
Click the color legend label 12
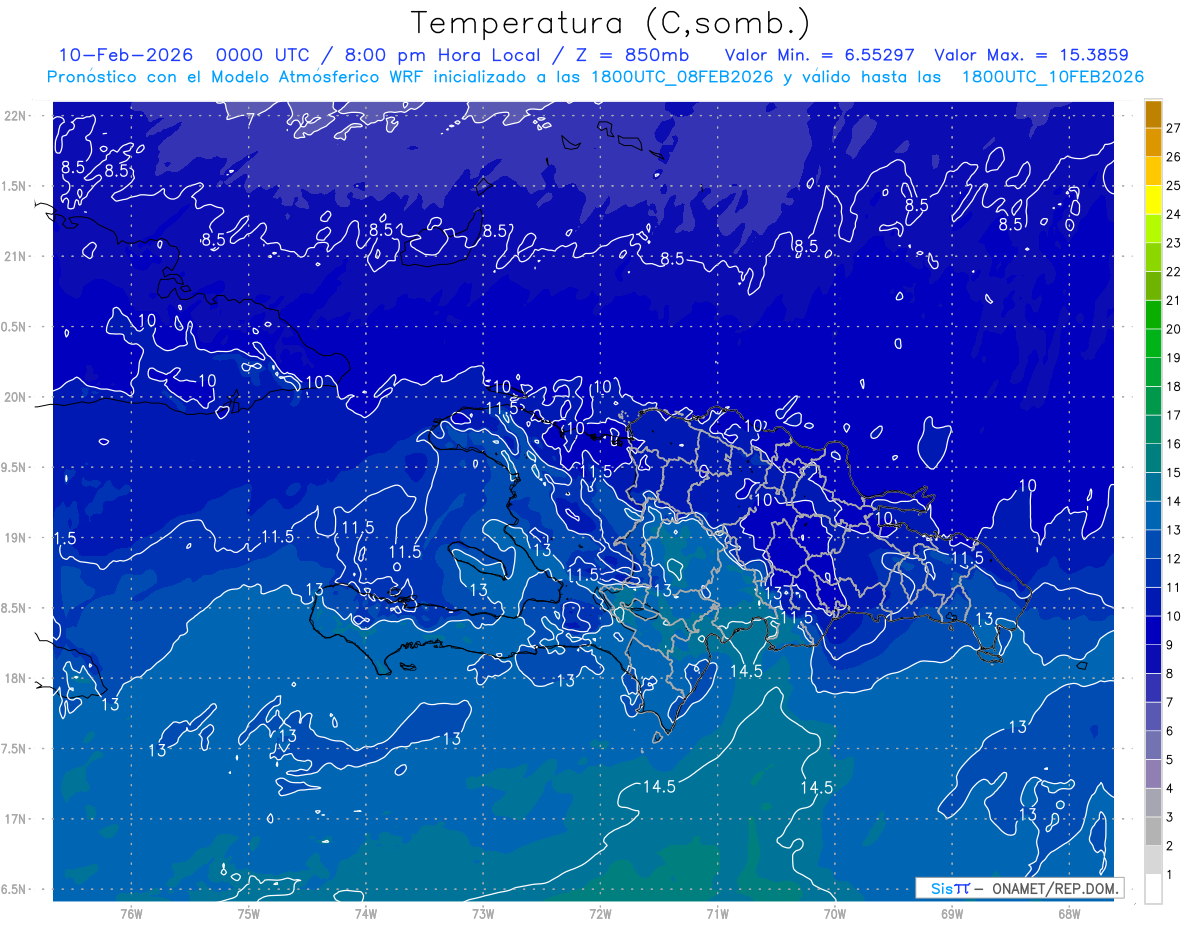pos(1173,559)
